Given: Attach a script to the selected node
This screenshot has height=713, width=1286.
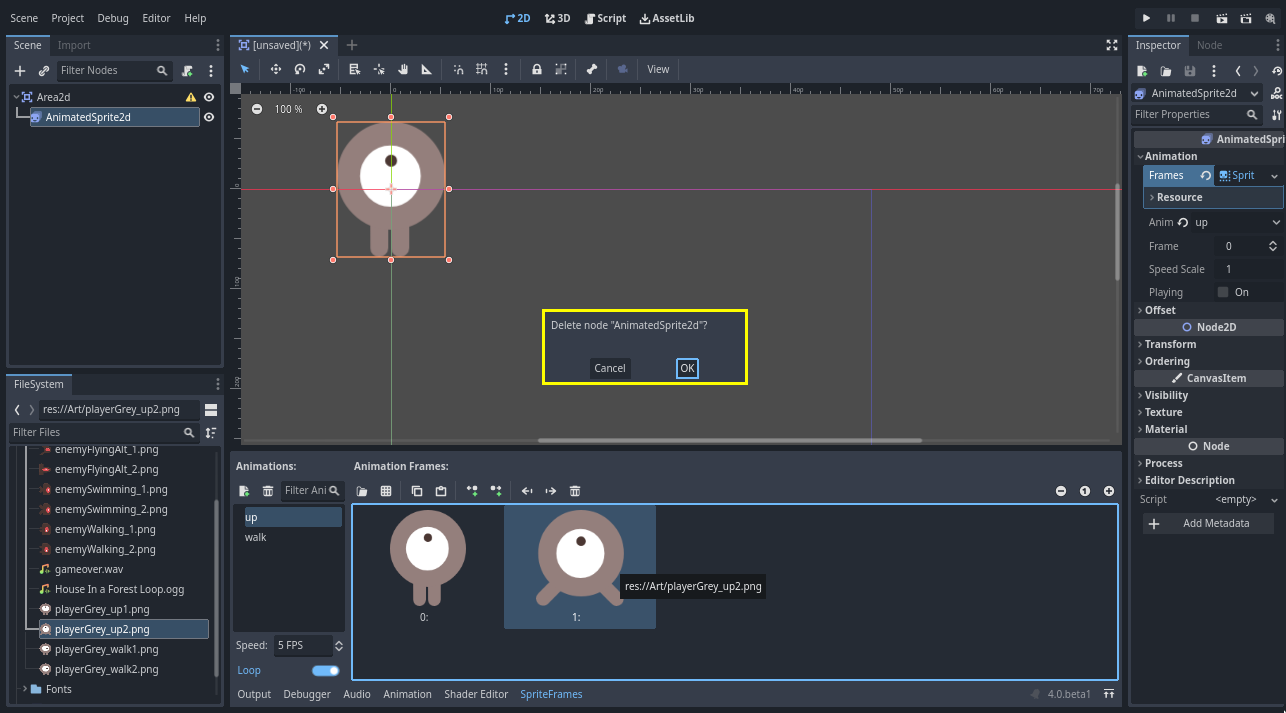Looking at the screenshot, I should click(187, 71).
